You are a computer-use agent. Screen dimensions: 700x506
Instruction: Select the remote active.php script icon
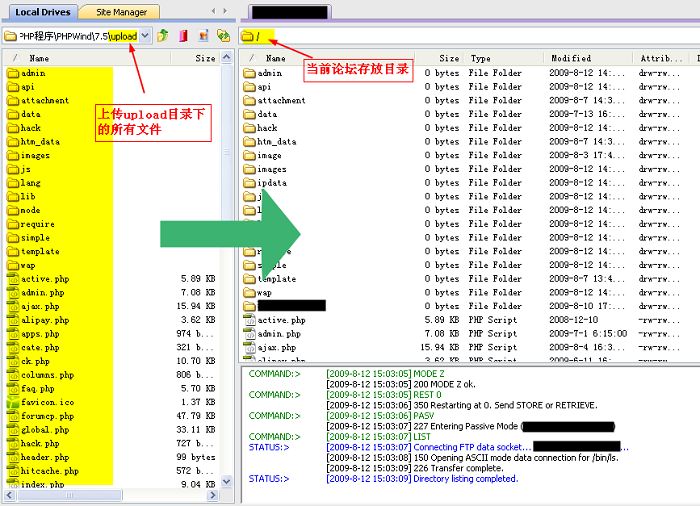pos(249,320)
